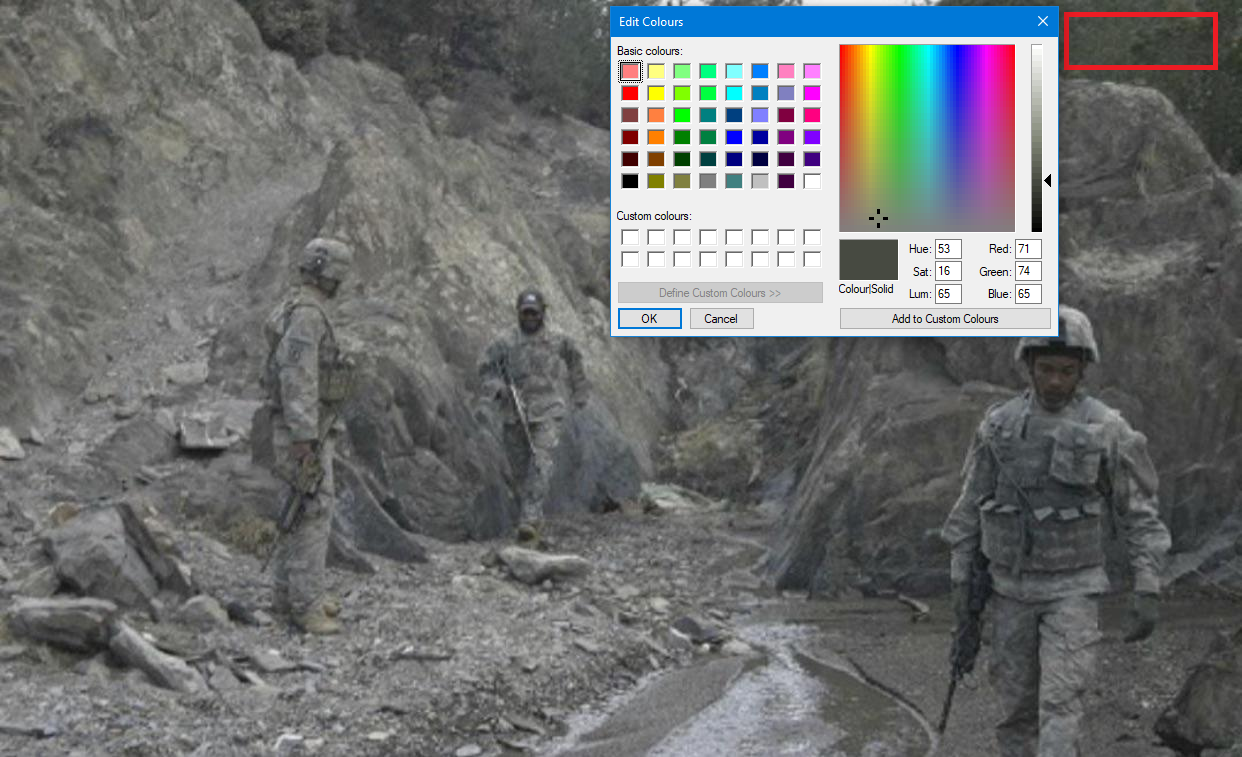Click the crosshair cursor in the spectrum
Image resolution: width=1242 pixels, height=757 pixels.
[x=878, y=218]
